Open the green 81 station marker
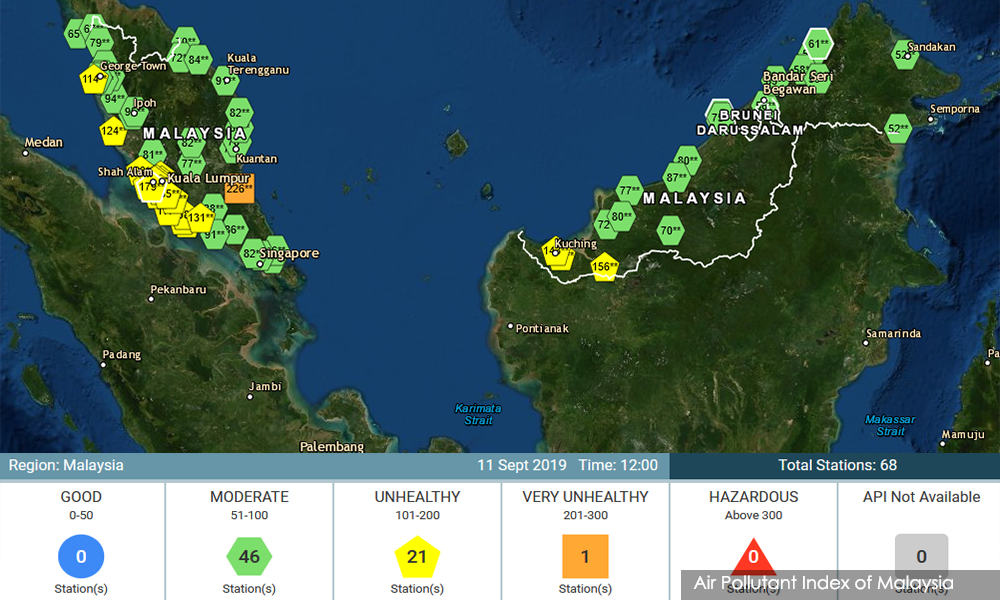This screenshot has width=1000, height=600. pyautogui.click(x=152, y=154)
